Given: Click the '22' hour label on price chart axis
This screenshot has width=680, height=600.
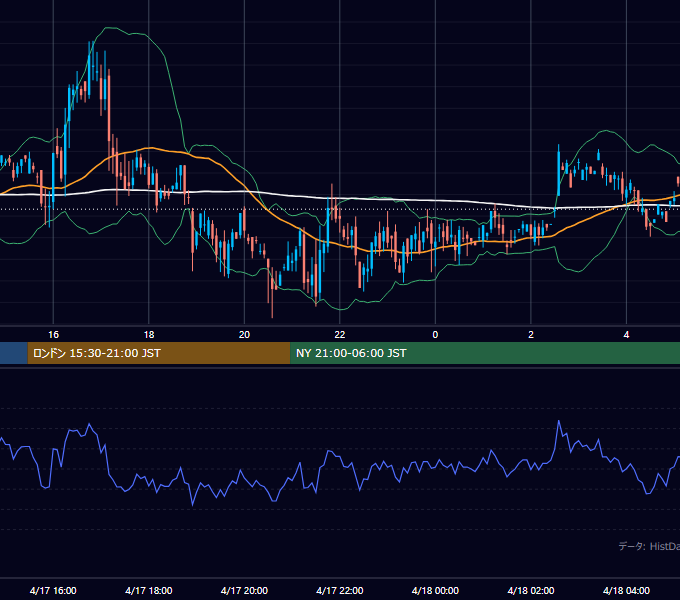Looking at the screenshot, I should coord(340,335).
